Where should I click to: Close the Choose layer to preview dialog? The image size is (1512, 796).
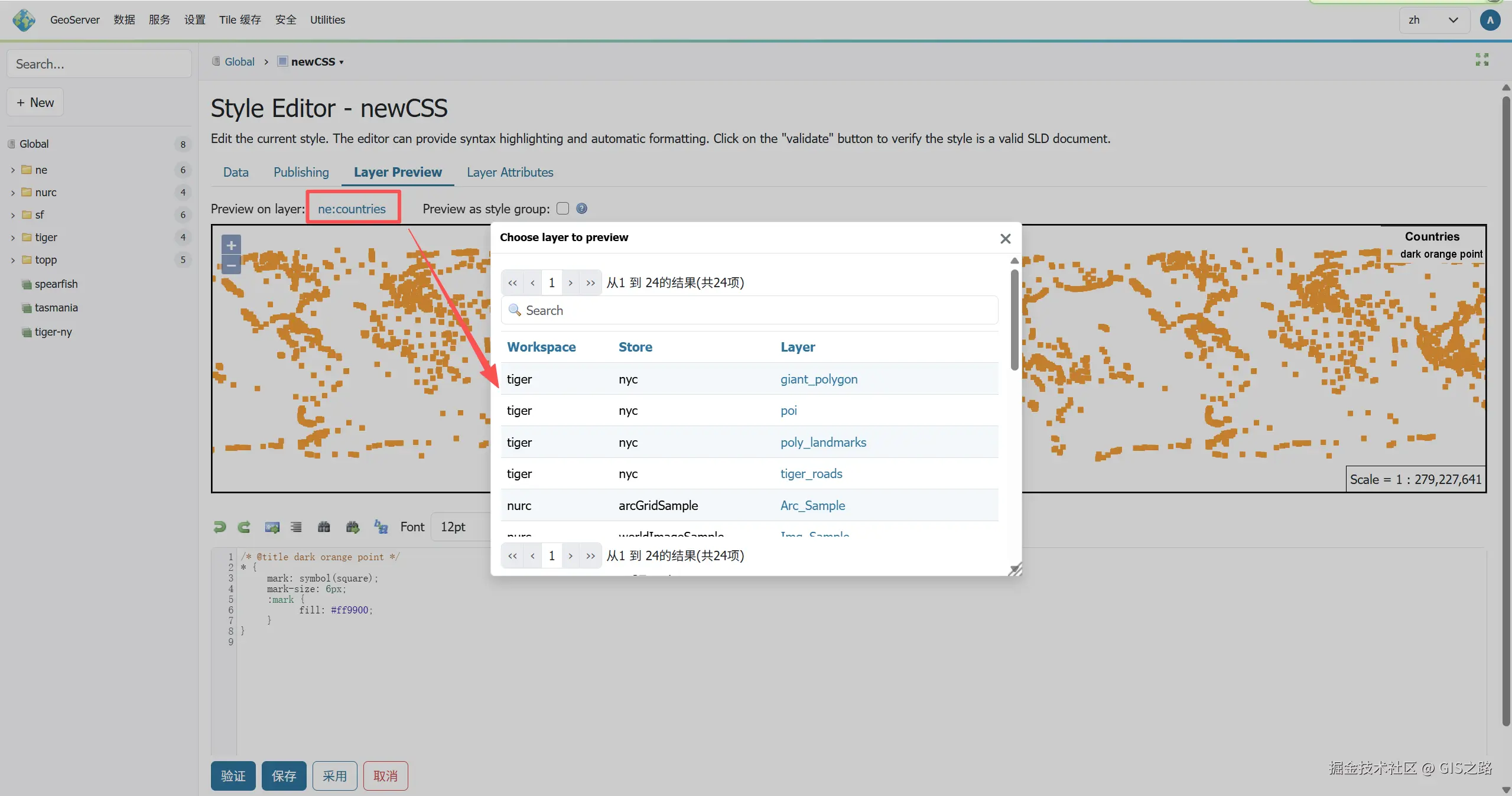[1005, 239]
